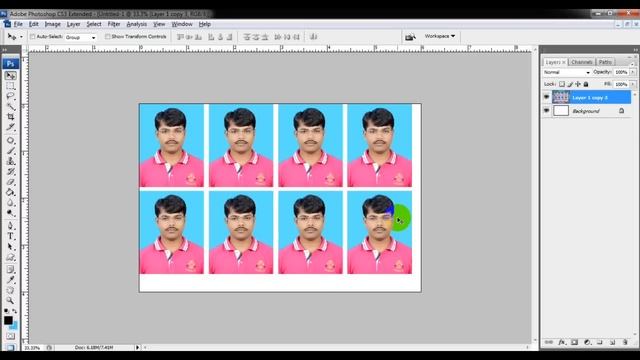This screenshot has height=360, width=640.
Task: Hide the Background layer eye icon
Action: point(546,111)
